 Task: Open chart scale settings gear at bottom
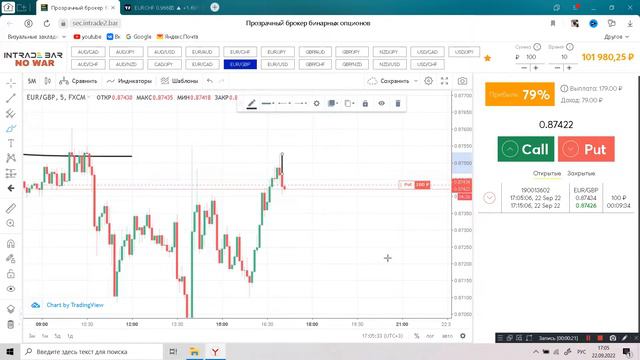click(x=462, y=336)
